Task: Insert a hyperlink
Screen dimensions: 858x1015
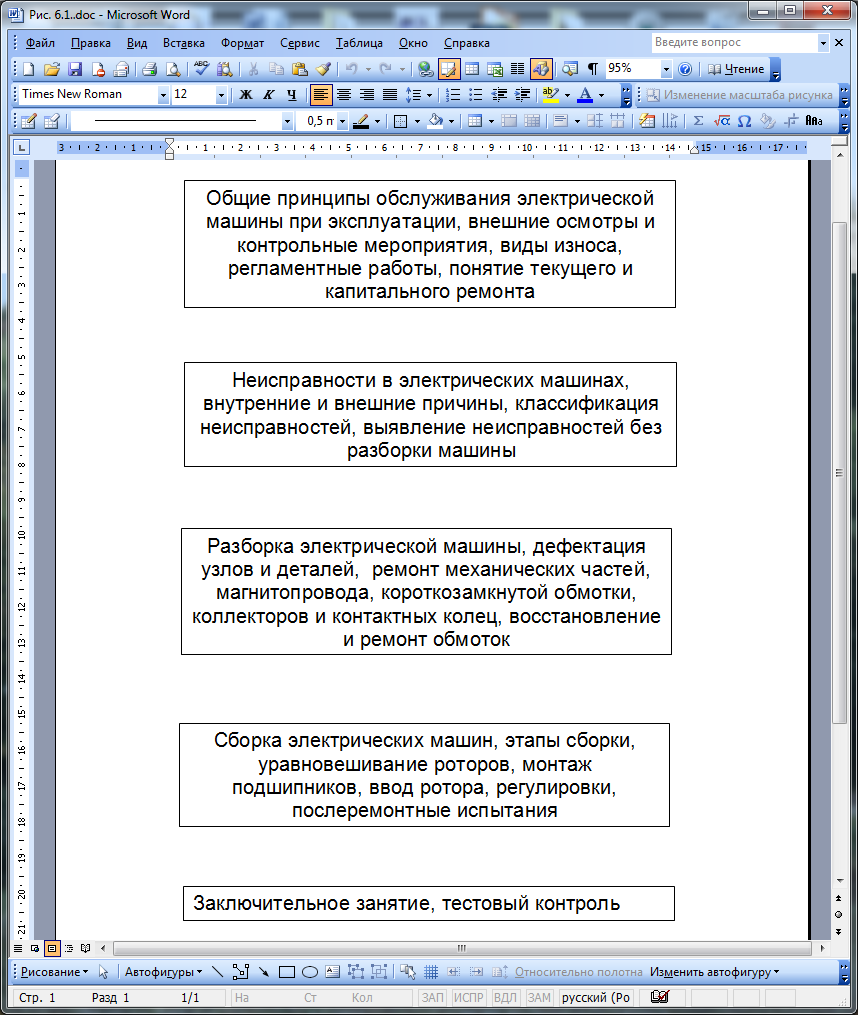Action: tap(425, 69)
